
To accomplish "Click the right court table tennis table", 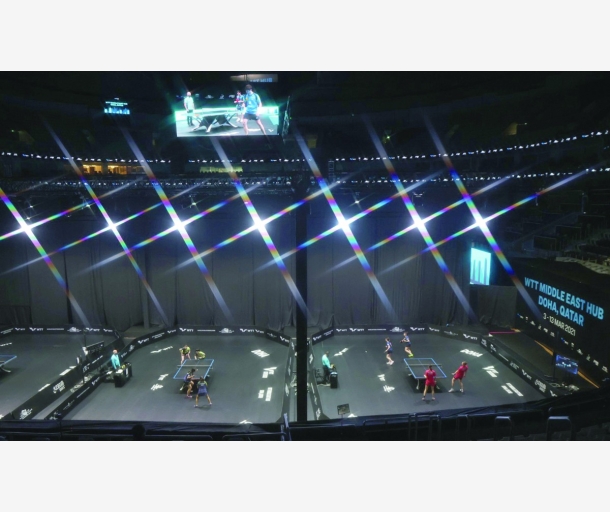I will point(425,368).
